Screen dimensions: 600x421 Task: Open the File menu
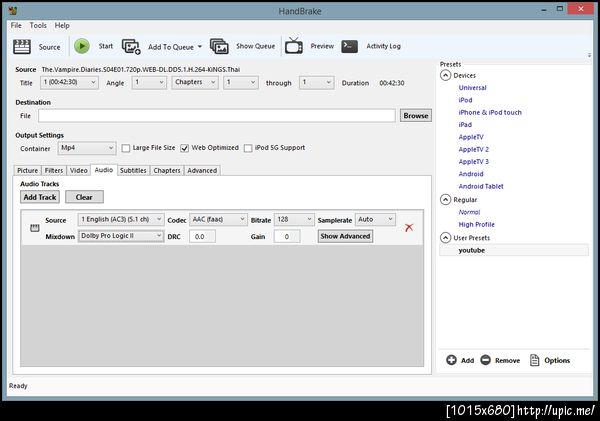16,26
